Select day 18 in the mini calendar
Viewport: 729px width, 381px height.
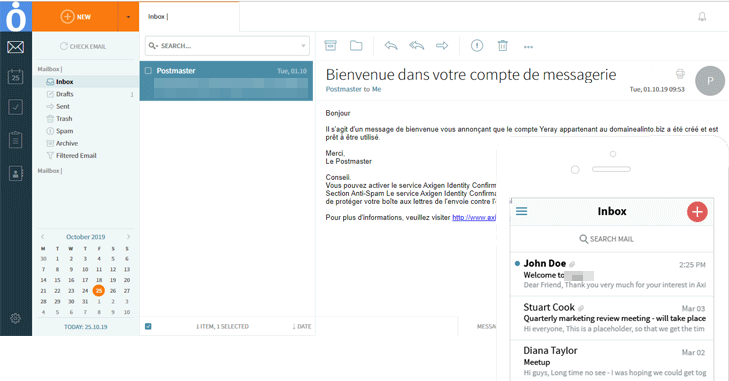click(99, 280)
